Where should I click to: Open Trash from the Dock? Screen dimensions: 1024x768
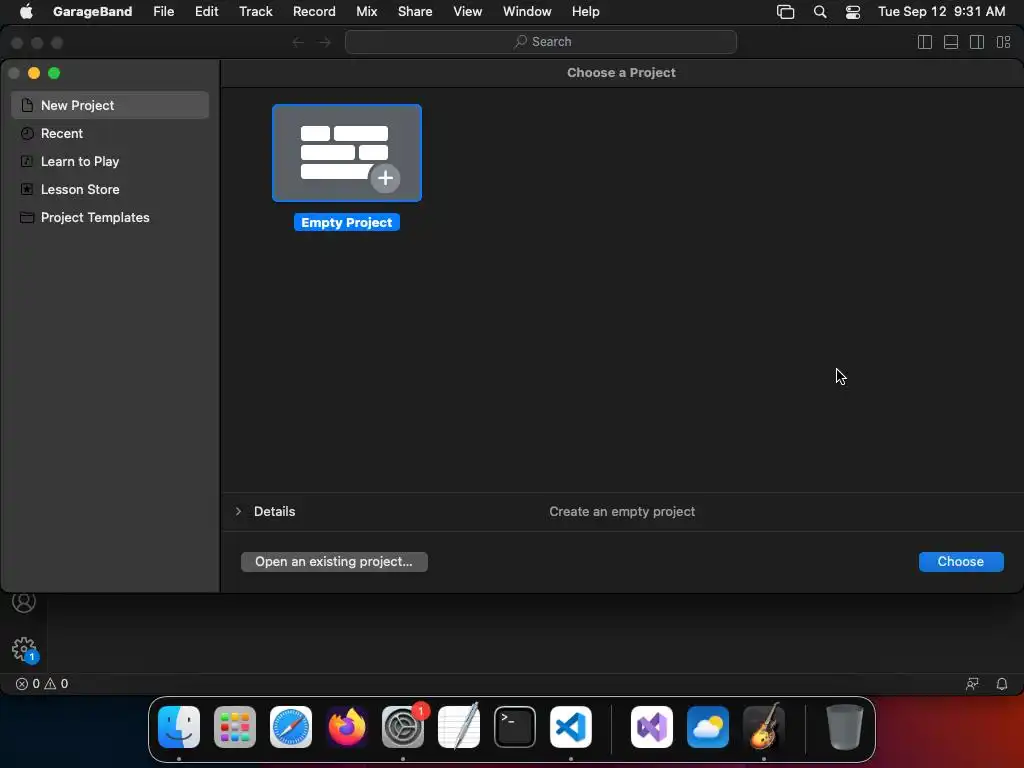(x=844, y=727)
